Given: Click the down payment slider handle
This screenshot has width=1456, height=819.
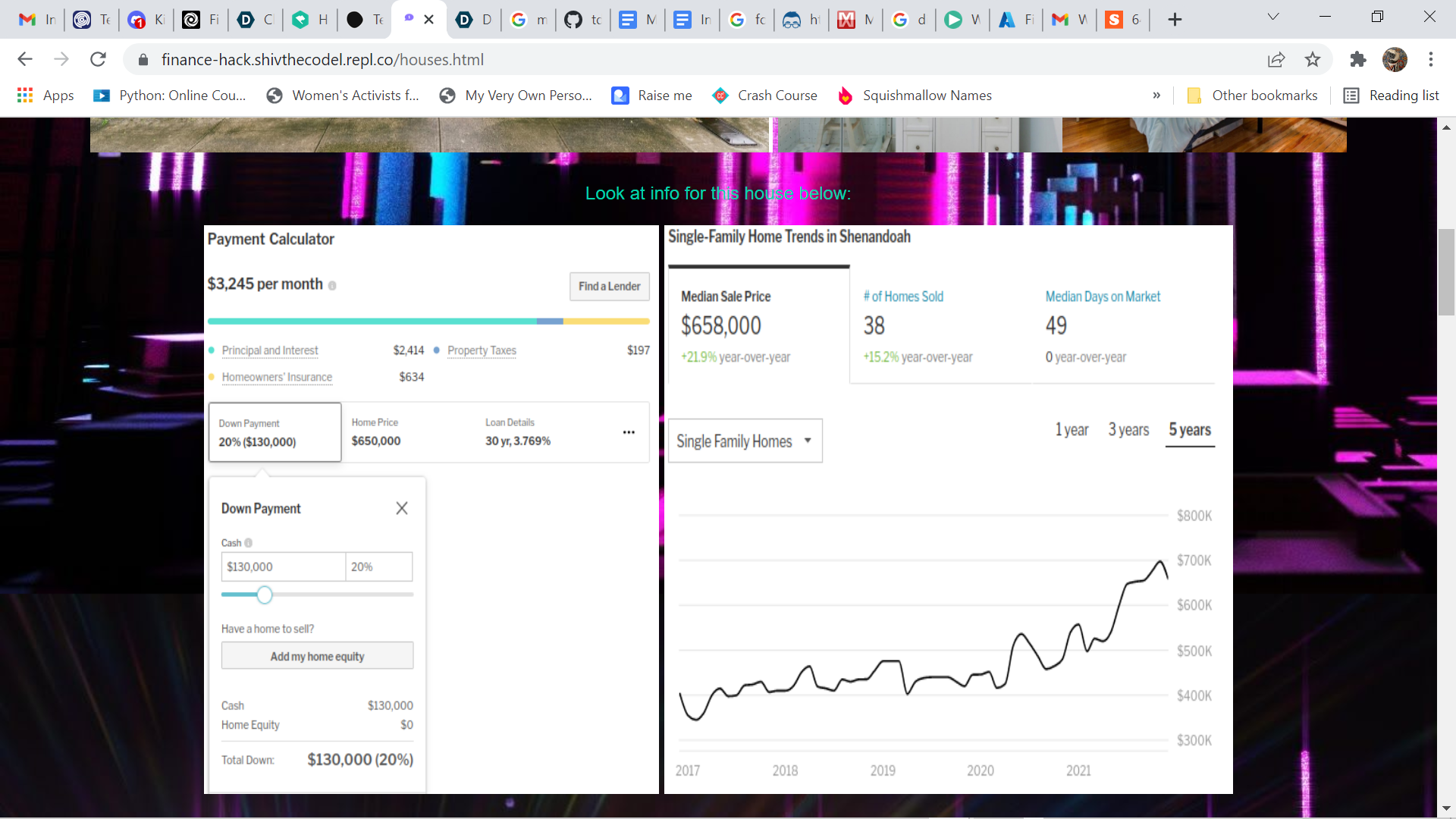Looking at the screenshot, I should (264, 595).
